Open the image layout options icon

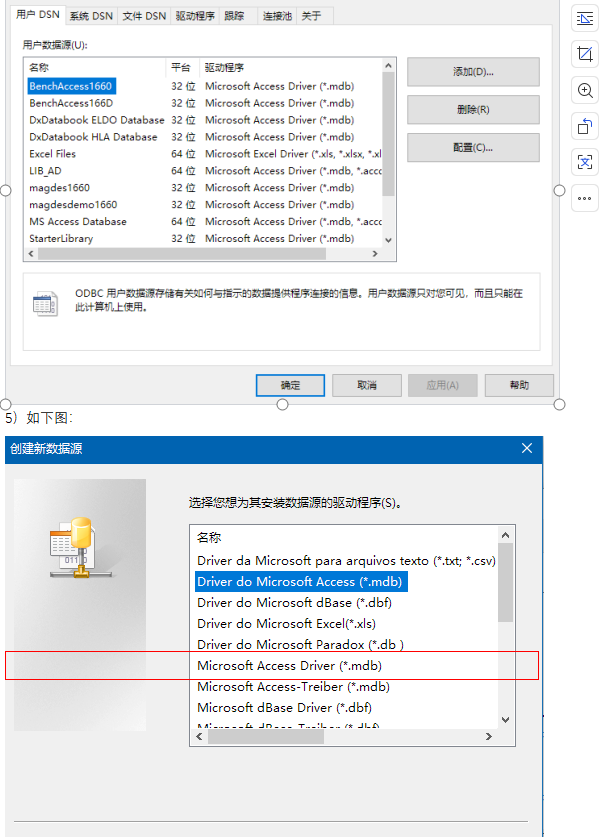[x=585, y=19]
